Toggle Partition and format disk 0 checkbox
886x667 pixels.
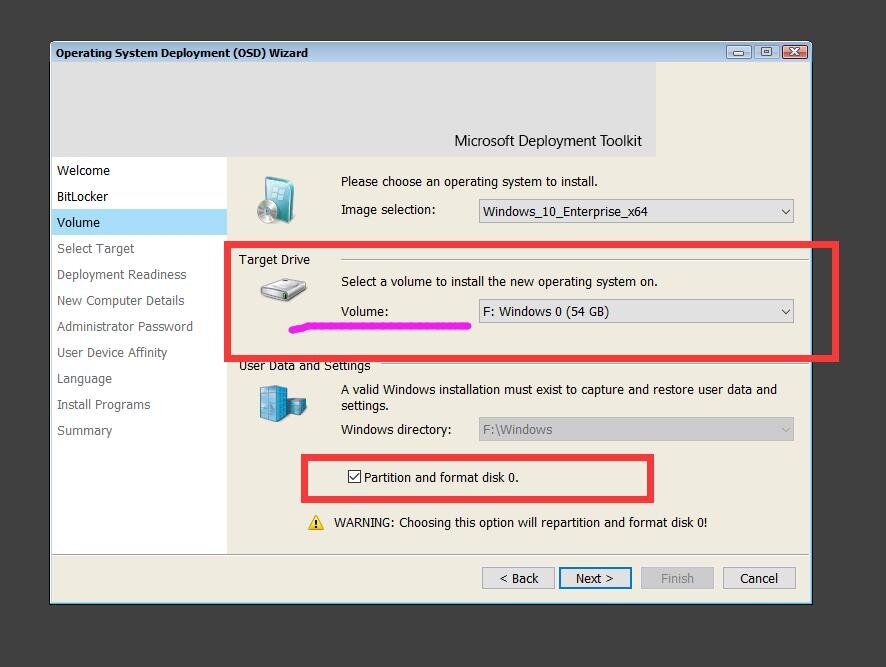coord(354,477)
